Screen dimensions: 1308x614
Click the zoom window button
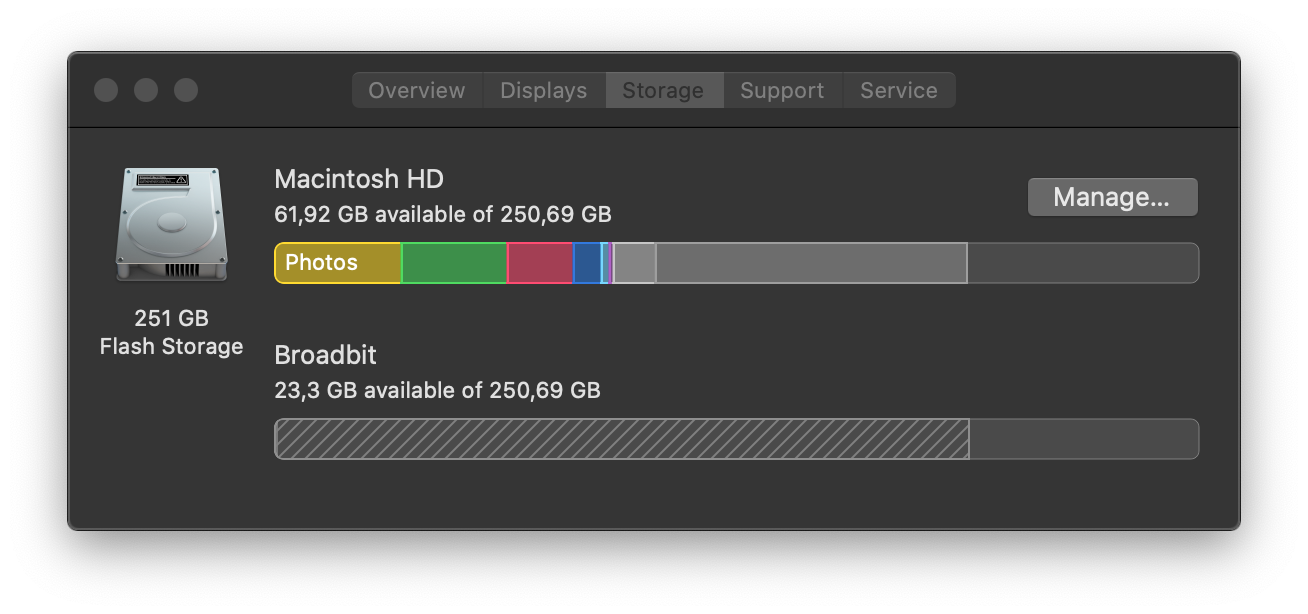coord(186,90)
